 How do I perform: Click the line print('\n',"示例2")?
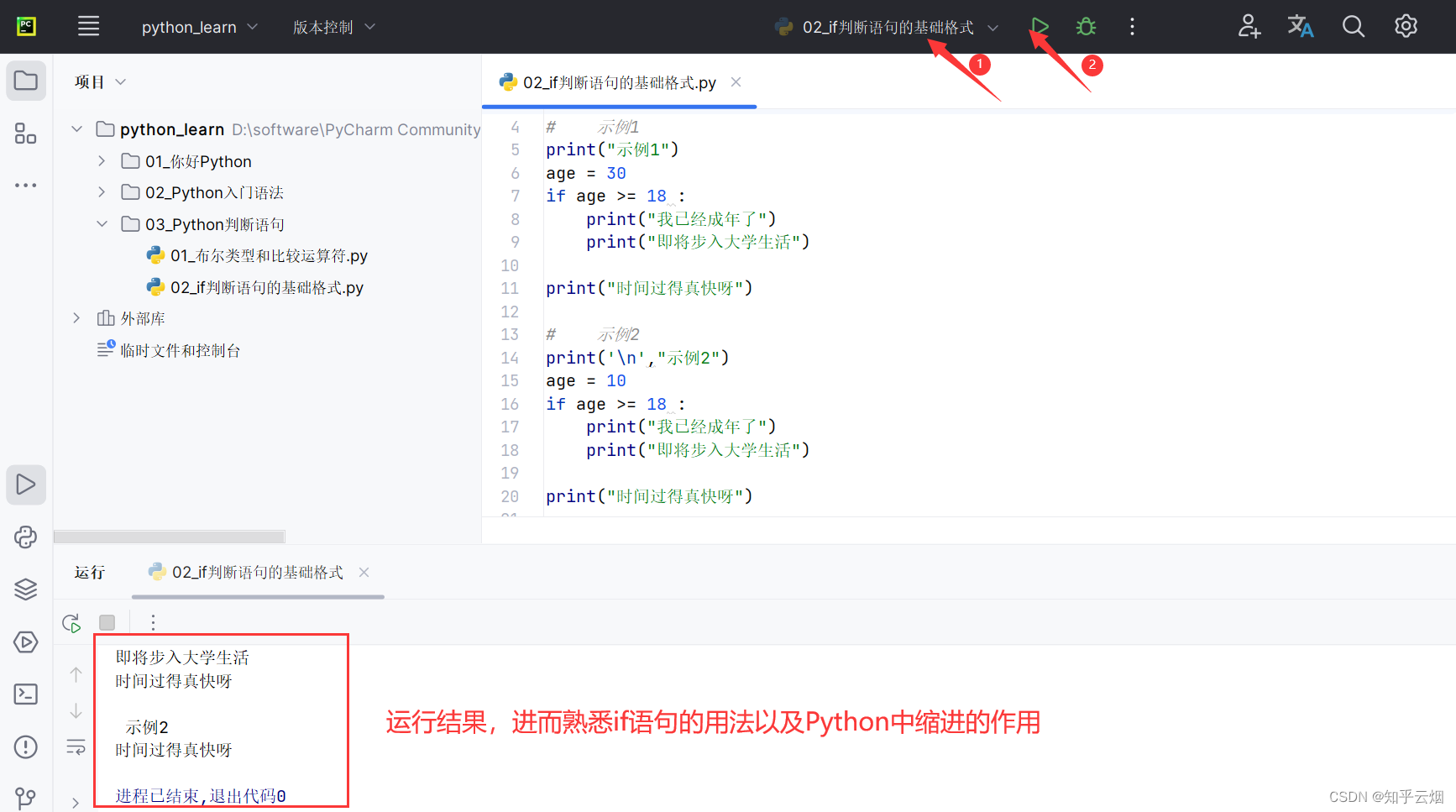tap(637, 358)
